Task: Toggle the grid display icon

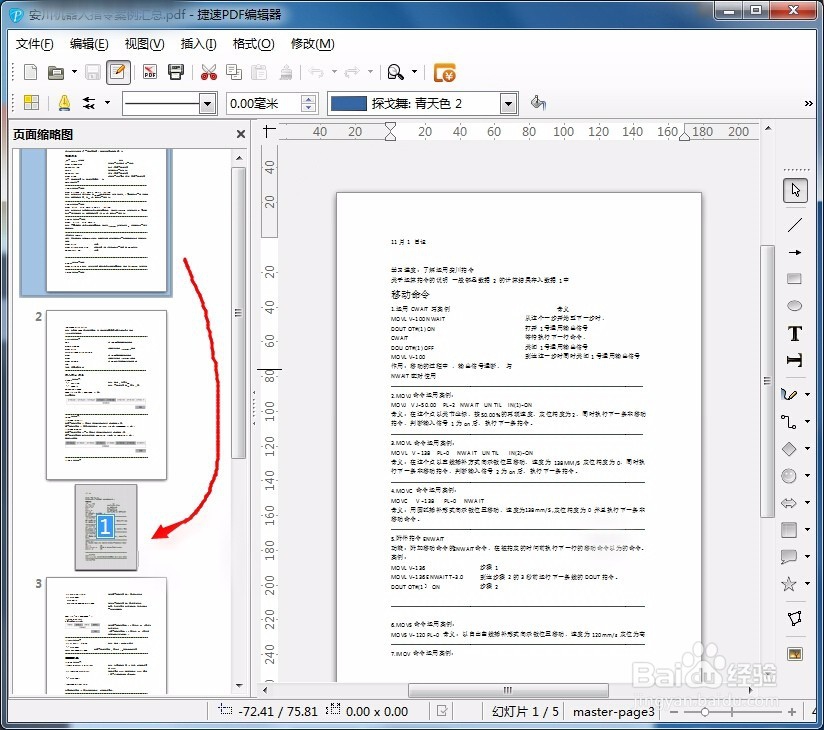Action: [x=32, y=102]
